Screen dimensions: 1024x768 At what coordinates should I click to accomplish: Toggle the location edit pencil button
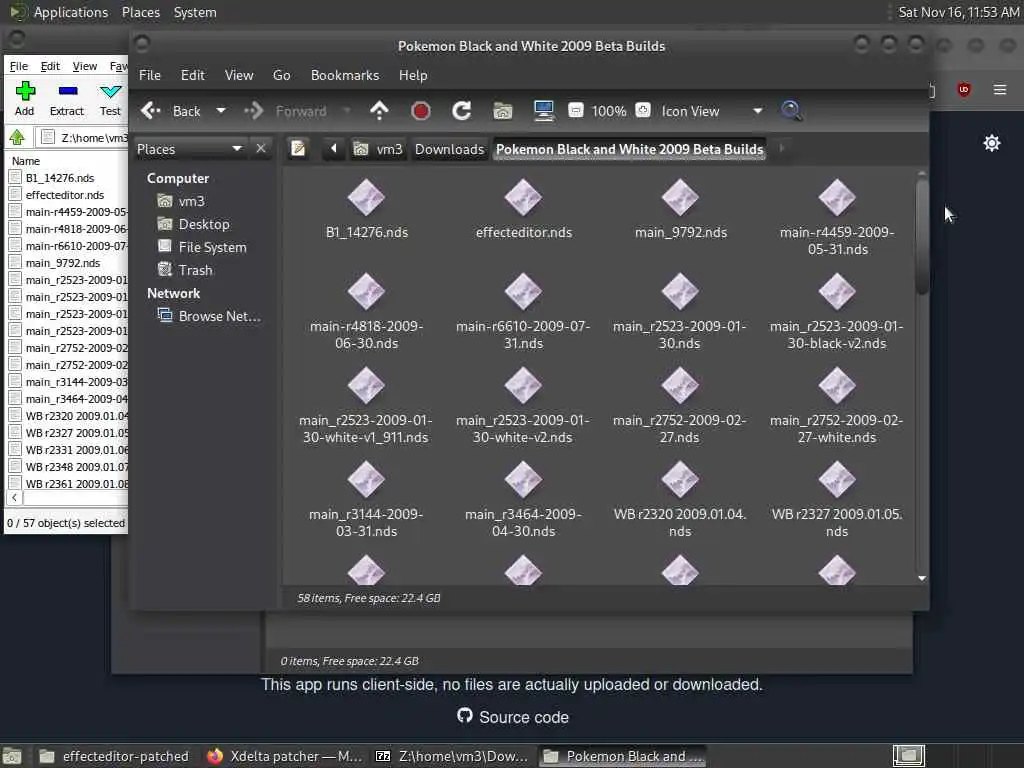pyautogui.click(x=298, y=149)
